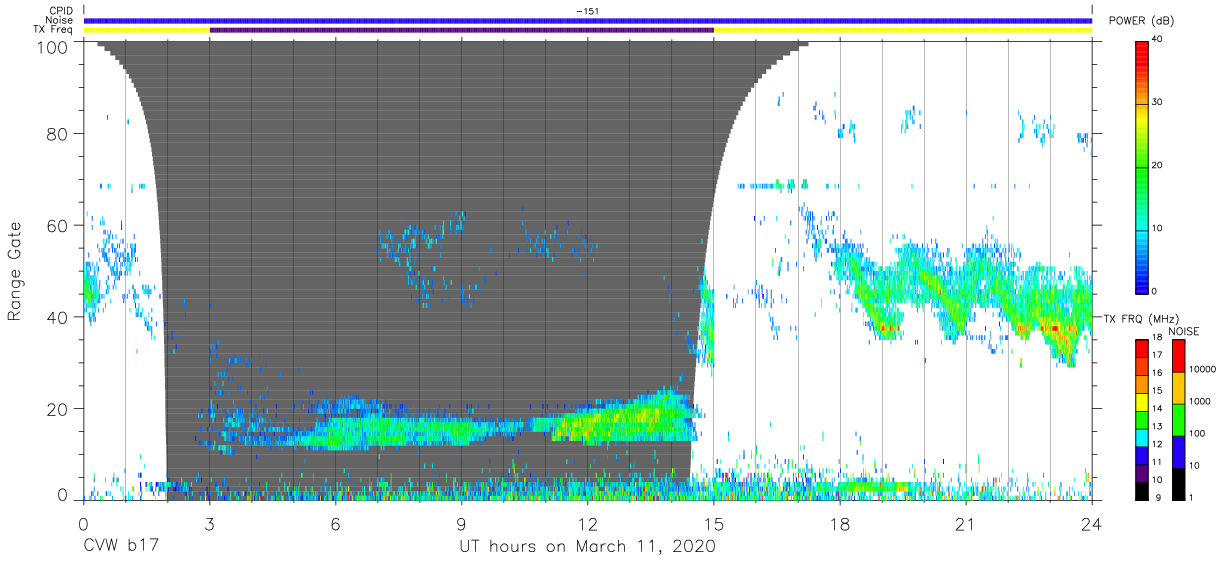Image resolution: width=1228 pixels, height=567 pixels.
Task: Click the 15 hour tick label
Action: click(x=714, y=524)
